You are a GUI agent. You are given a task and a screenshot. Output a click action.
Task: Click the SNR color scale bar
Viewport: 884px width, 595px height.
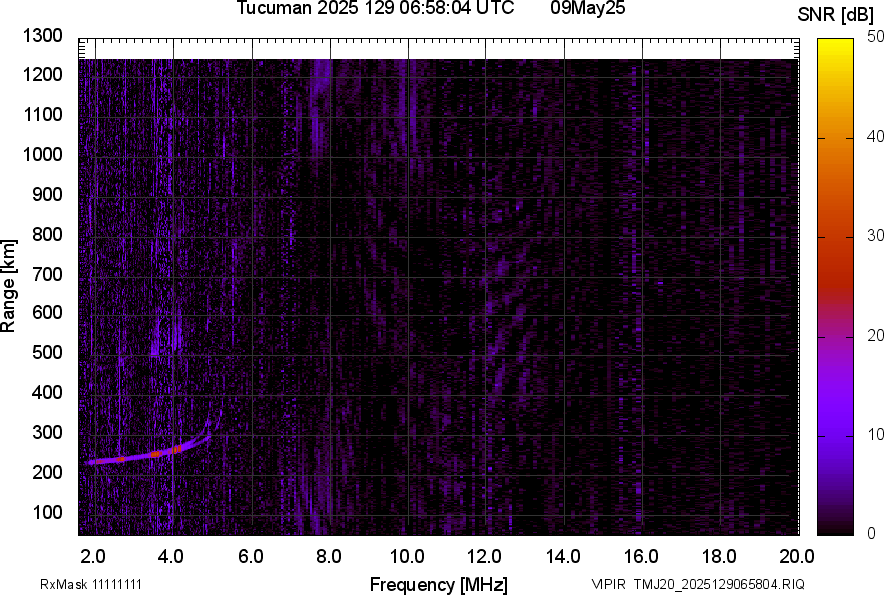coord(835,287)
